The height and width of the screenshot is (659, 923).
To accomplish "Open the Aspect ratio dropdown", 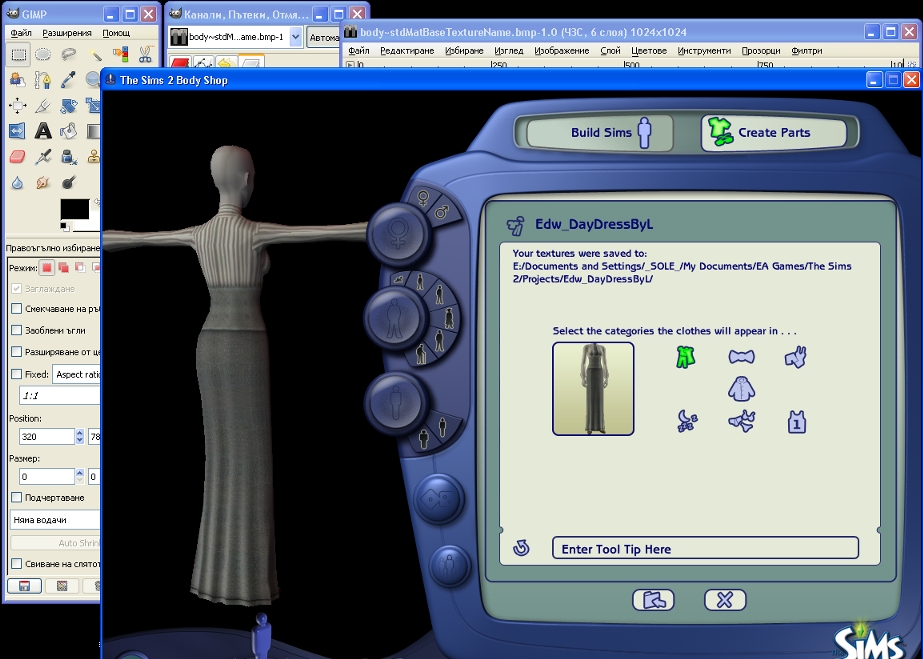I will (77, 374).
